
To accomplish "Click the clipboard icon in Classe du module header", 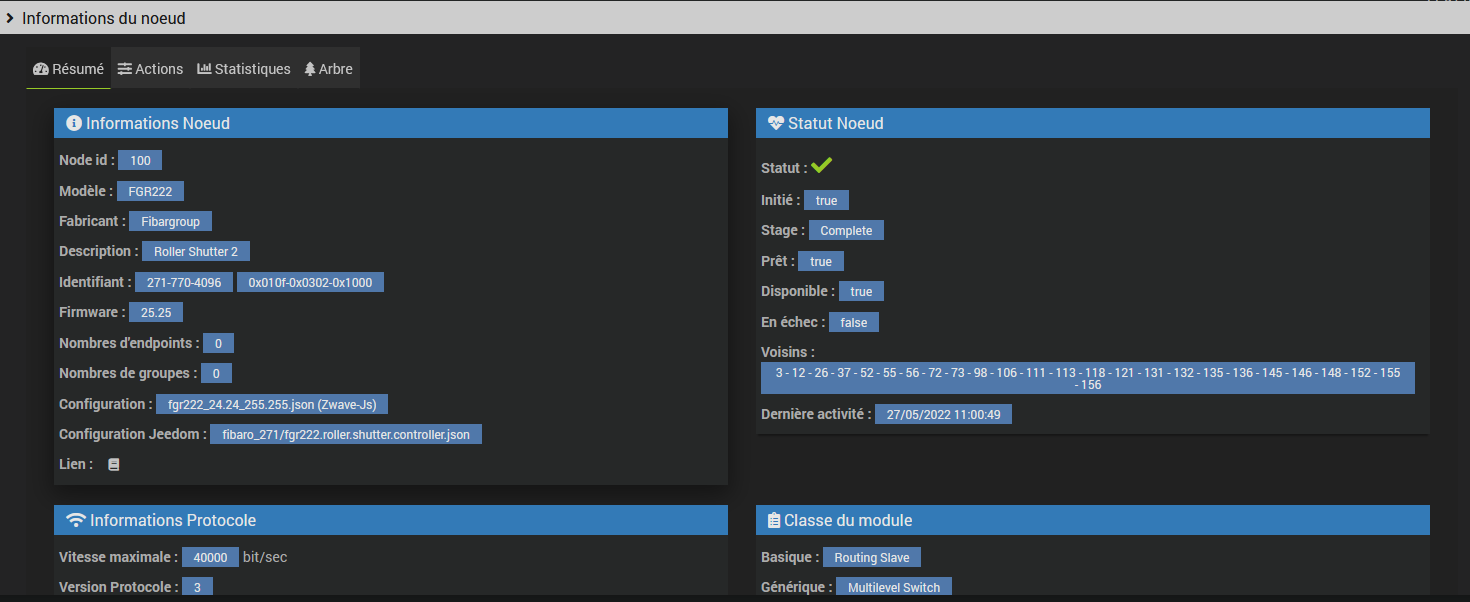I will [x=773, y=520].
